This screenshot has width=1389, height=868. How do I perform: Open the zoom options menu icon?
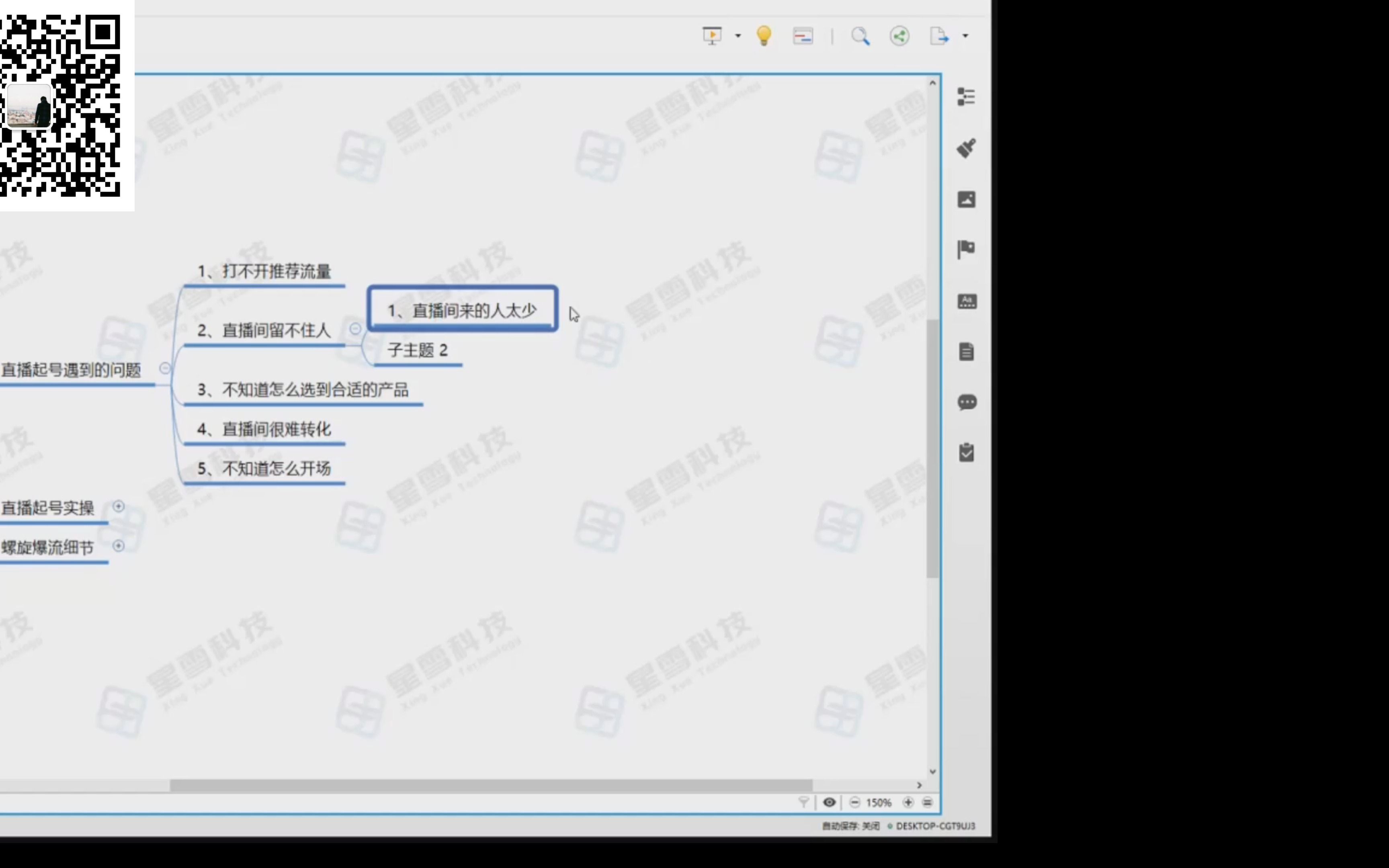coord(928,802)
